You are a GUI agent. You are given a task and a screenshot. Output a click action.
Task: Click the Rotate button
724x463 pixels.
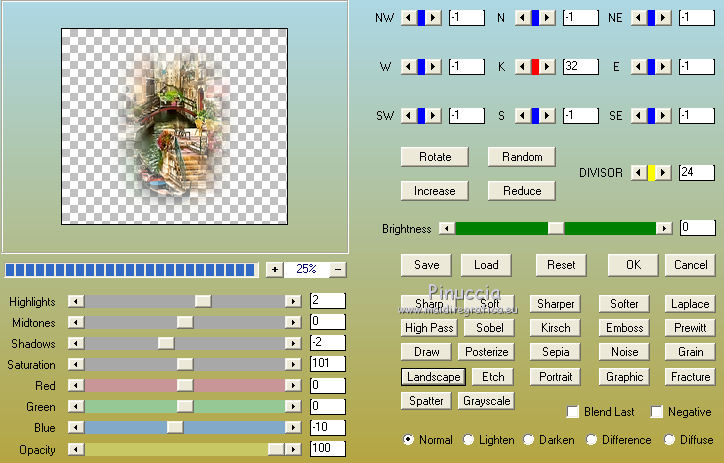pyautogui.click(x=435, y=157)
